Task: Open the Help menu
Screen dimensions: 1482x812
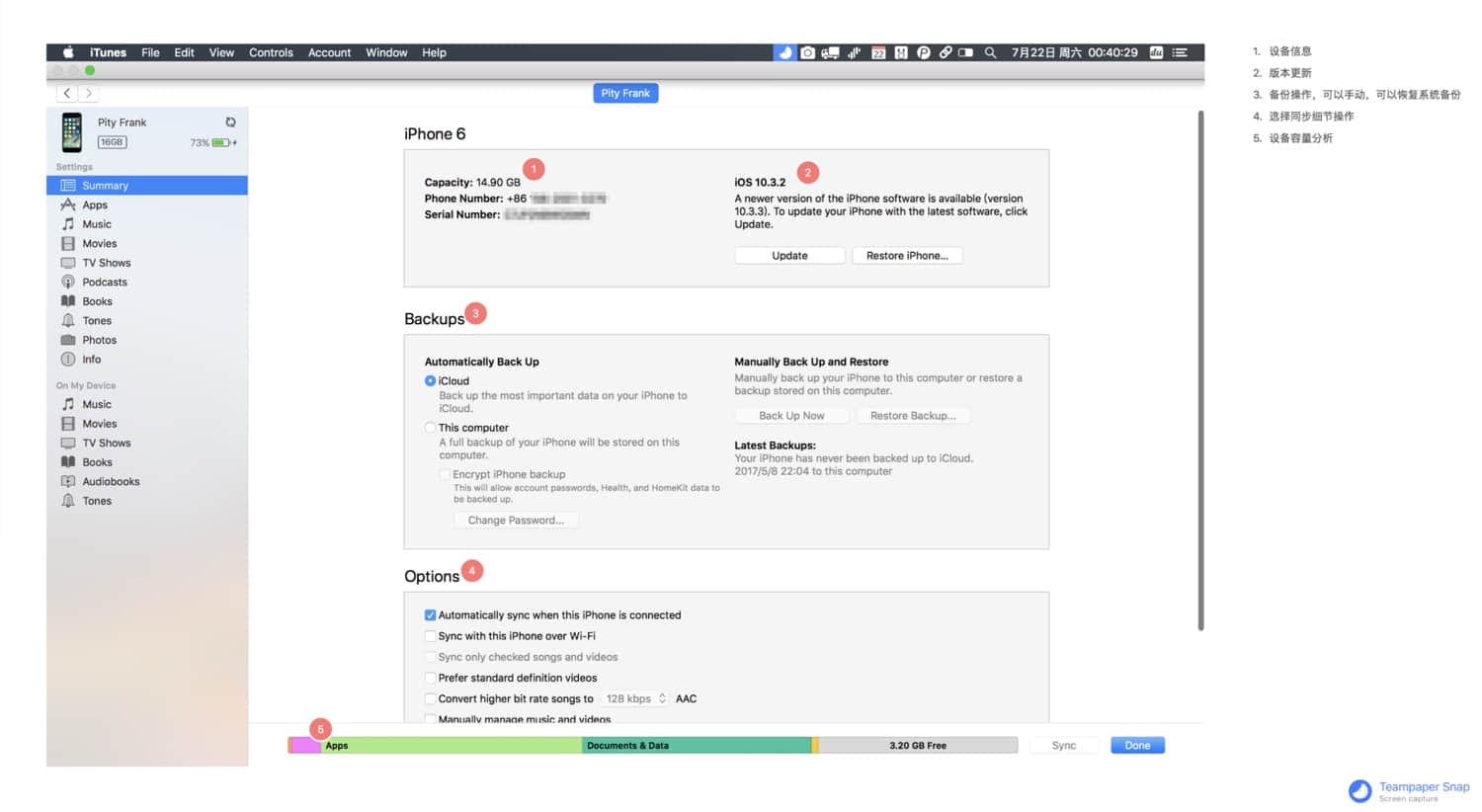Action: point(434,52)
